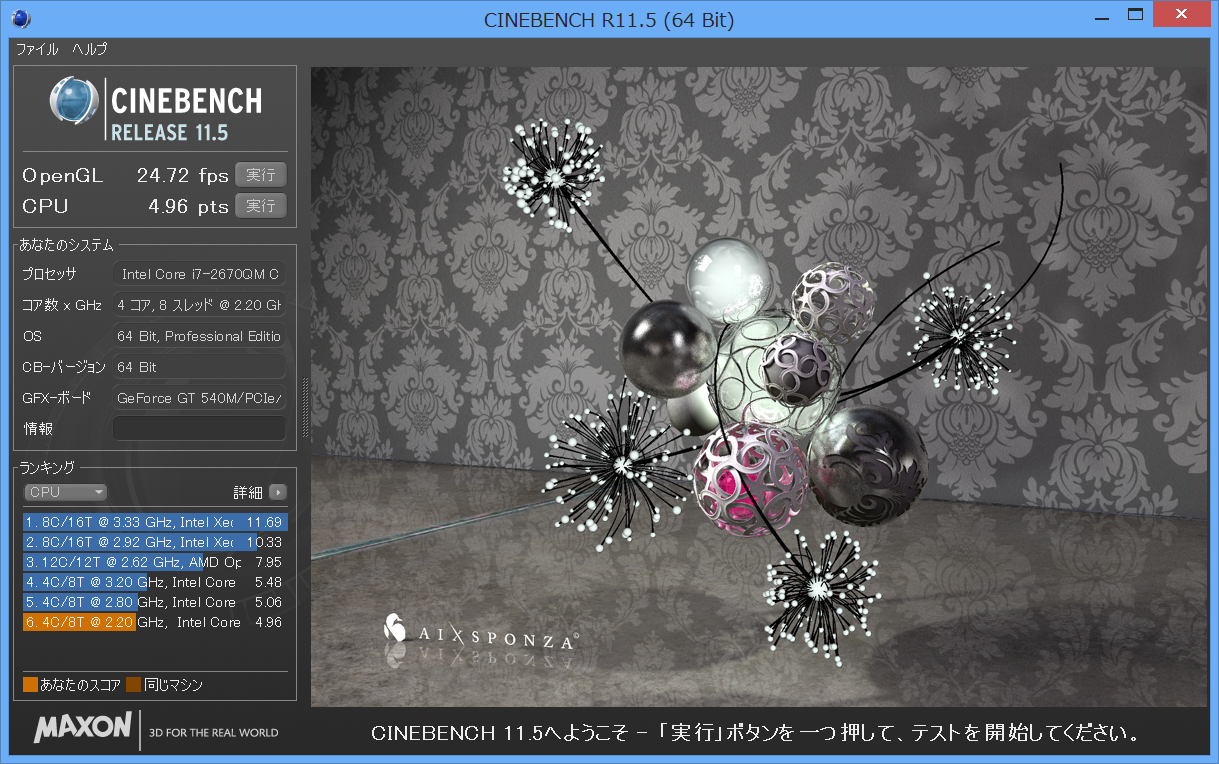Run the OpenGL test with its 実行 button
The height and width of the screenshot is (764, 1219).
point(261,175)
